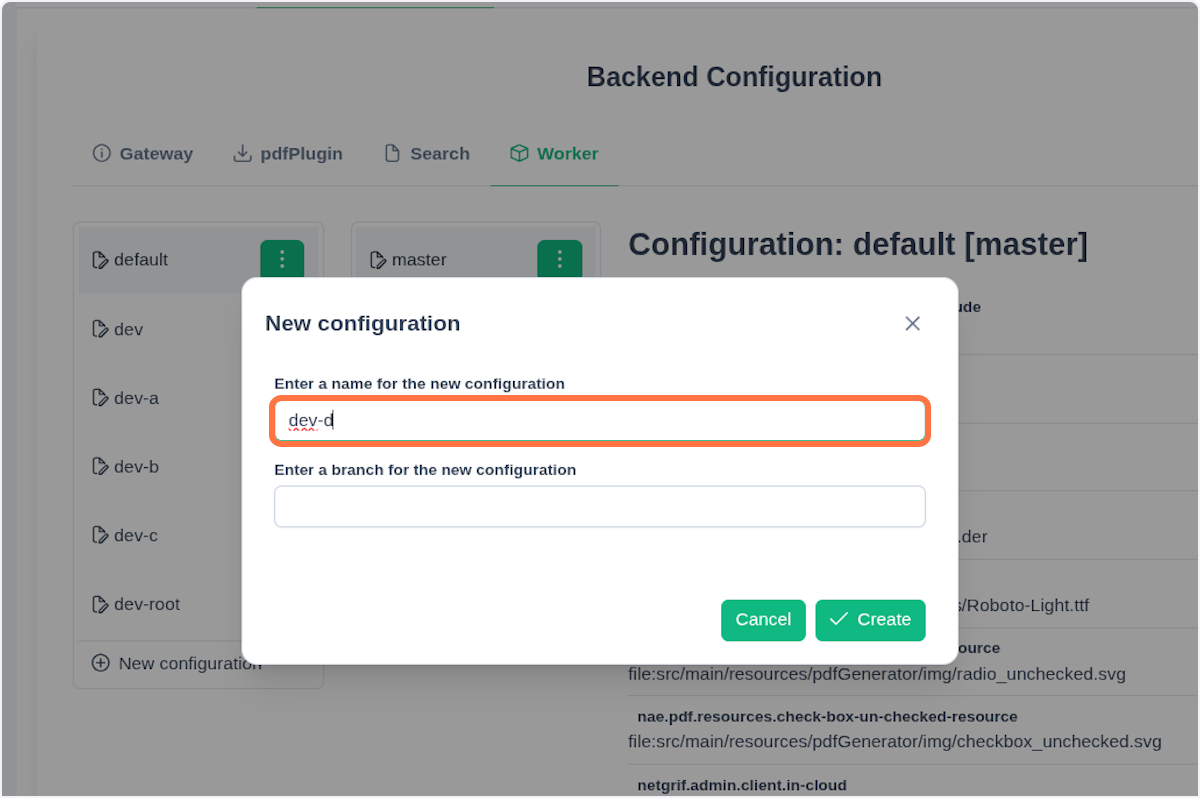
Task: Click the info circle icon on Gateway tab
Action: 101,153
